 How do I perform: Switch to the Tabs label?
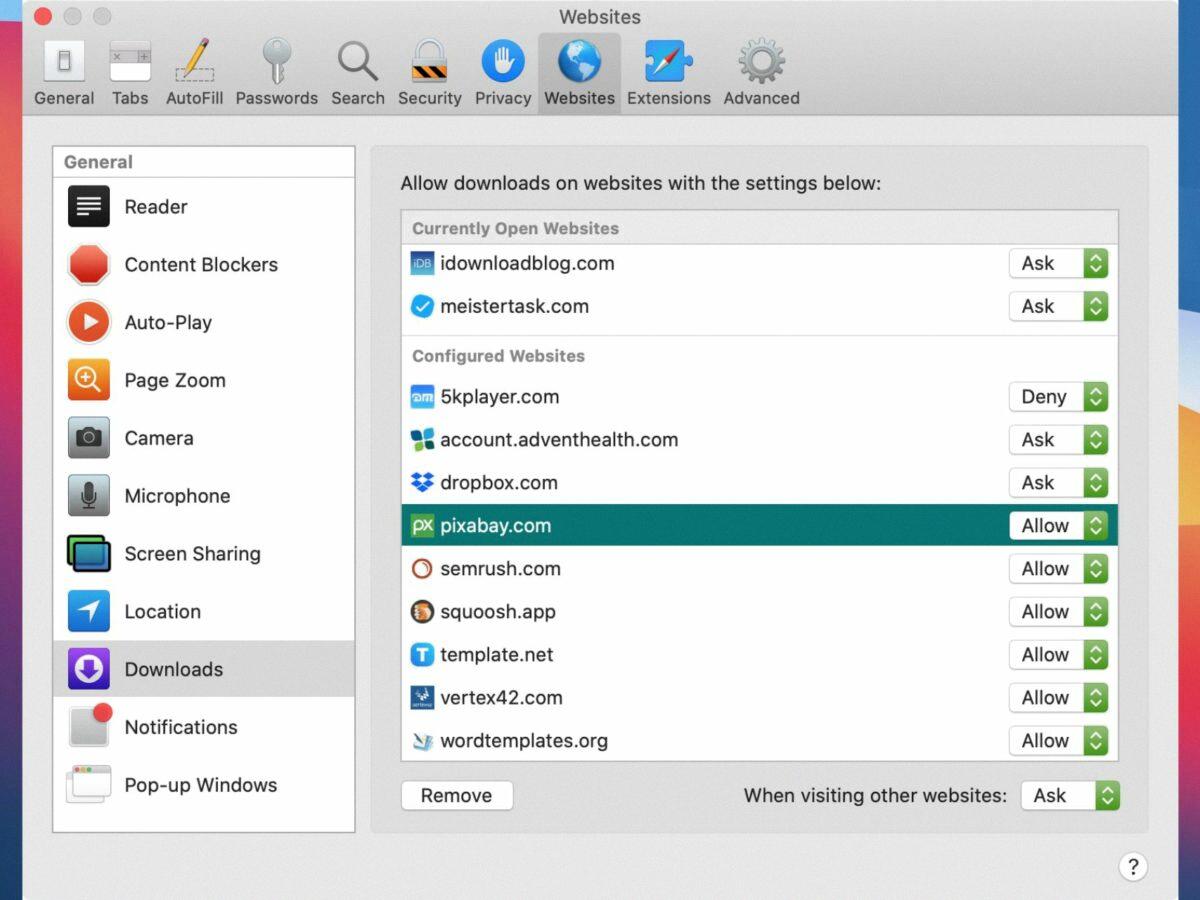click(130, 98)
